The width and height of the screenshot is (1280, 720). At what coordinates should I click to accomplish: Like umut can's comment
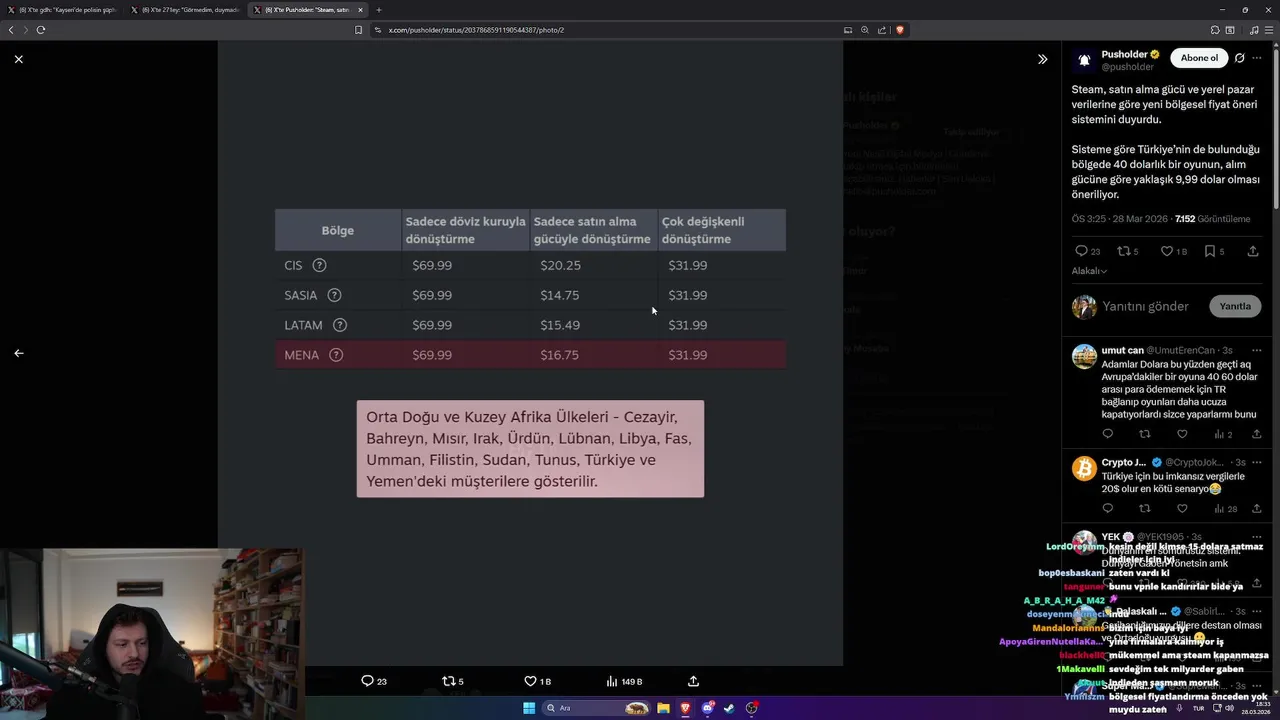(x=1182, y=434)
